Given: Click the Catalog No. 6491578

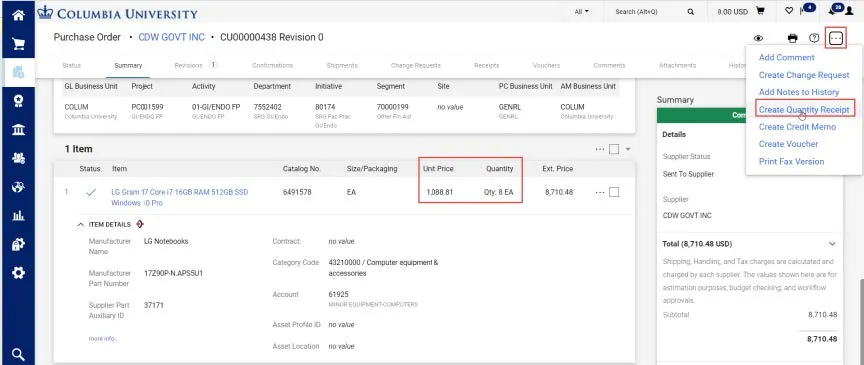Looking at the screenshot, I should click(x=297, y=192).
